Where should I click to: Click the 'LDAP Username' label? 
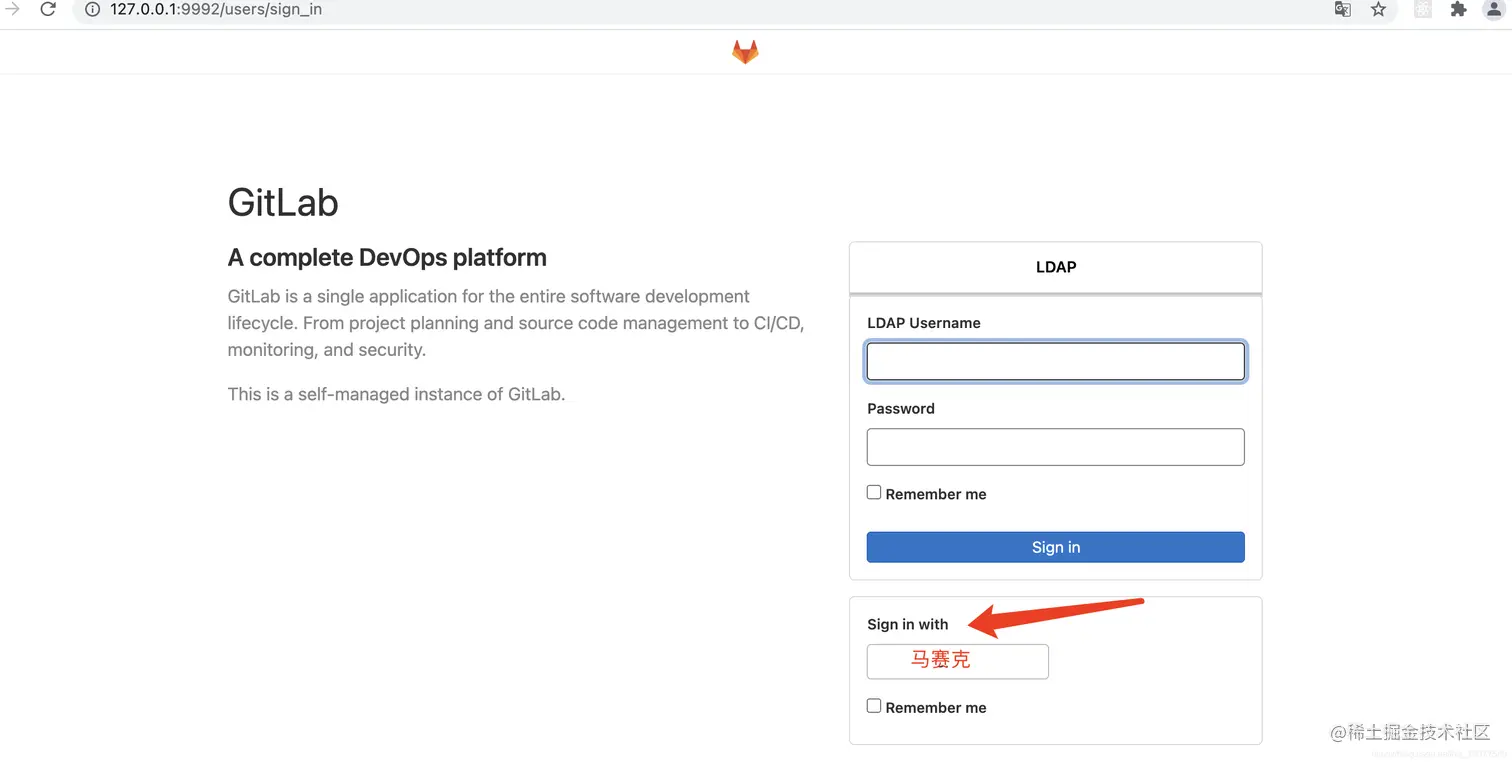(x=924, y=323)
